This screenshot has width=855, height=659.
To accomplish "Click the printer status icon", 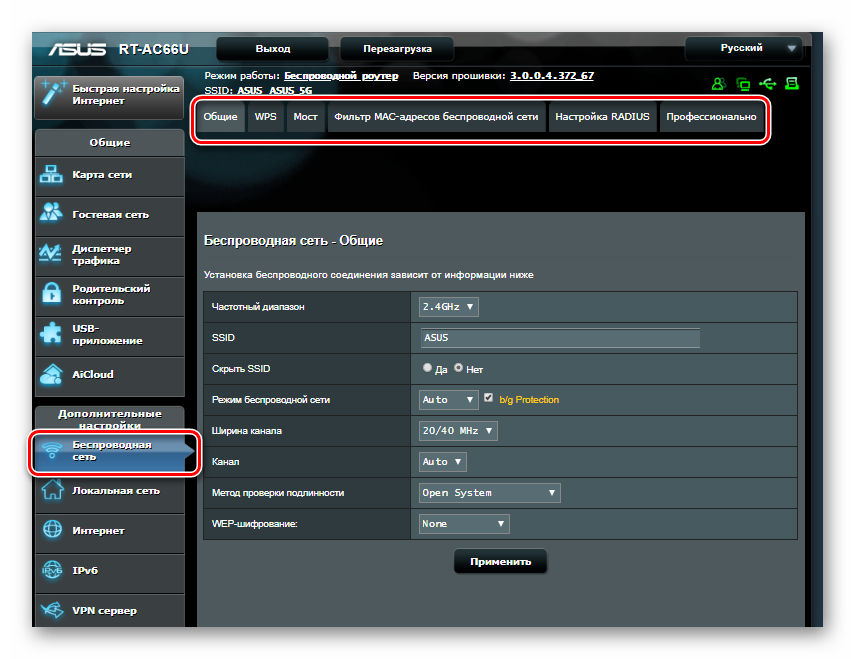I will tap(792, 84).
